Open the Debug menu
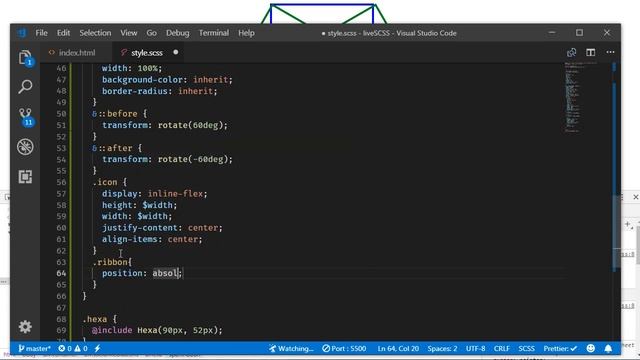The image size is (640, 360). coord(178,33)
